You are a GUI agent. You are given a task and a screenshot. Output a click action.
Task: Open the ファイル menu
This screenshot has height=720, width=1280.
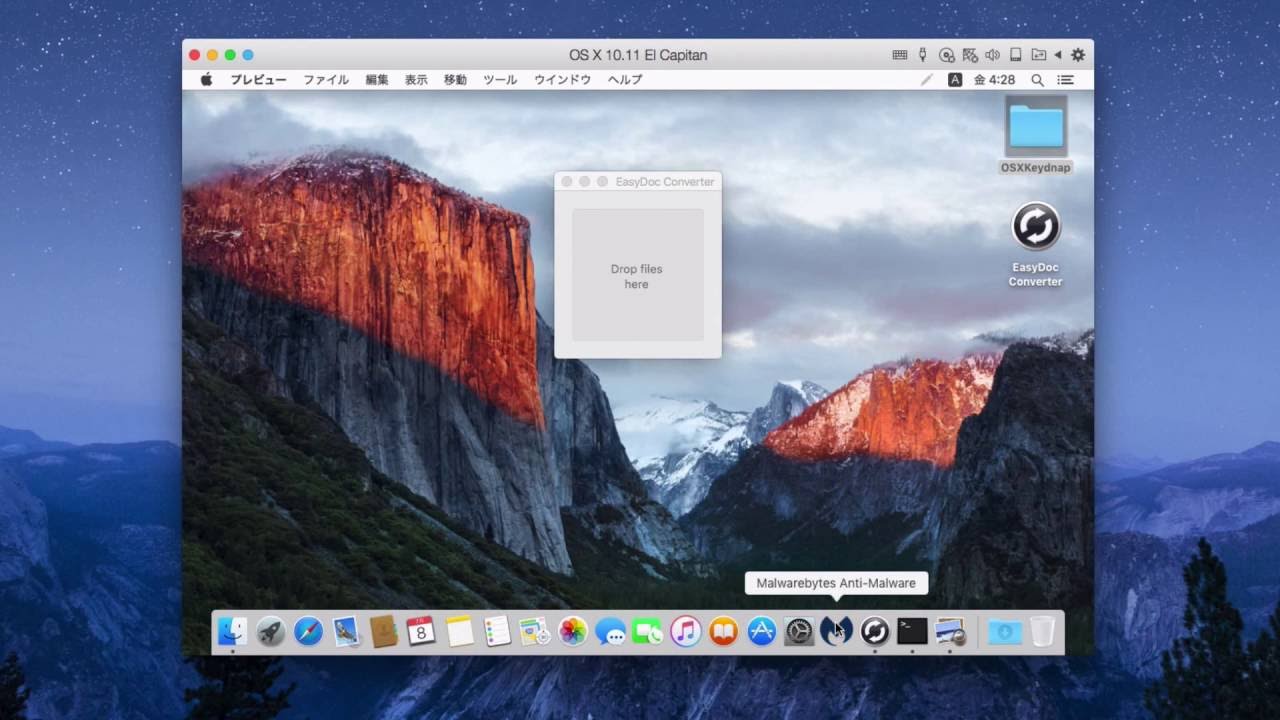(x=326, y=80)
